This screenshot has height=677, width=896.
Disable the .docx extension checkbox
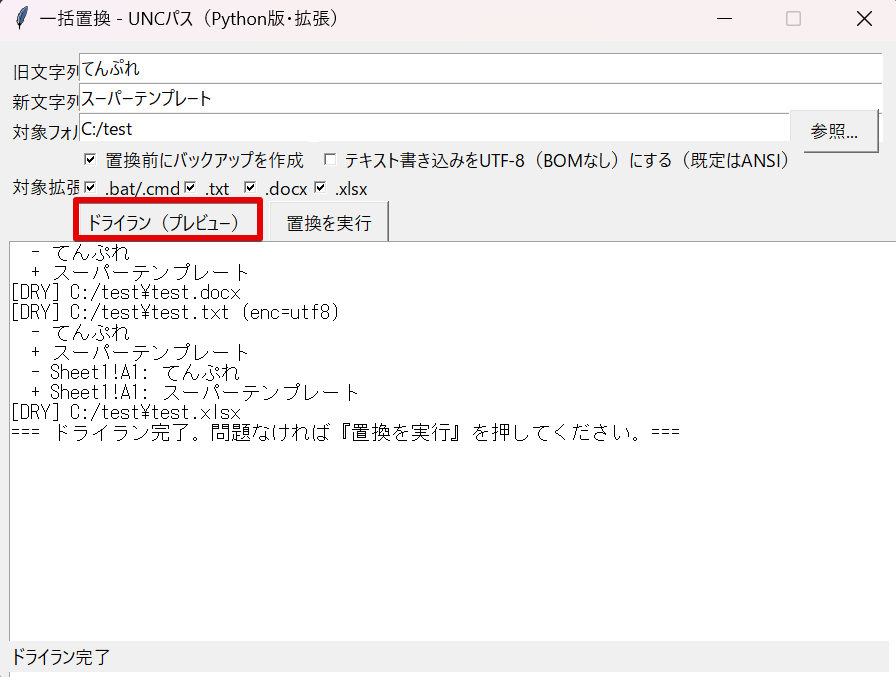pos(251,188)
